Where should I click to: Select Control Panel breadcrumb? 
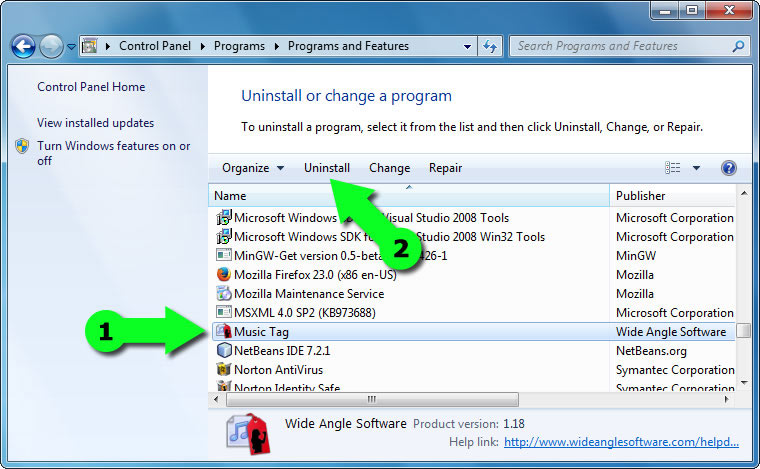[155, 46]
